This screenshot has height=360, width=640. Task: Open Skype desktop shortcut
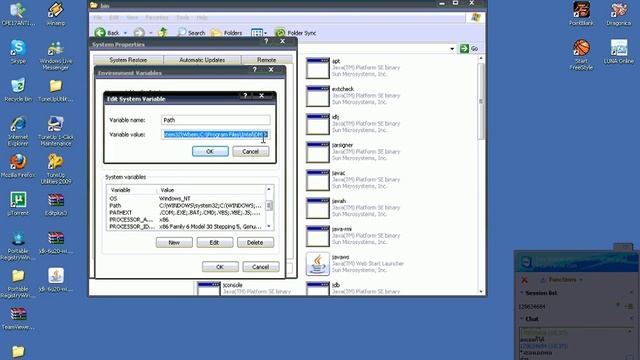[x=18, y=51]
